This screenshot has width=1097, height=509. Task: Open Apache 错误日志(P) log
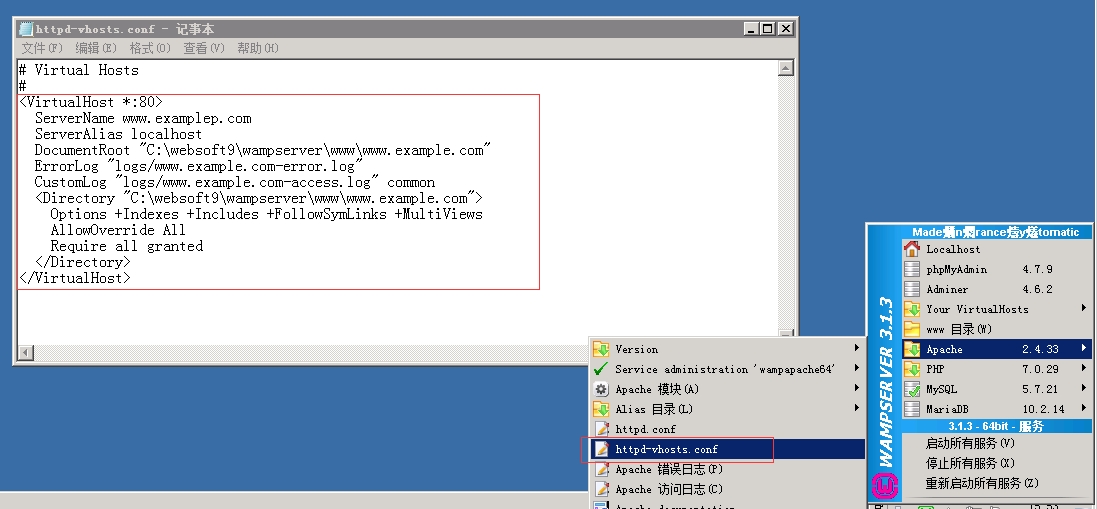pos(728,469)
